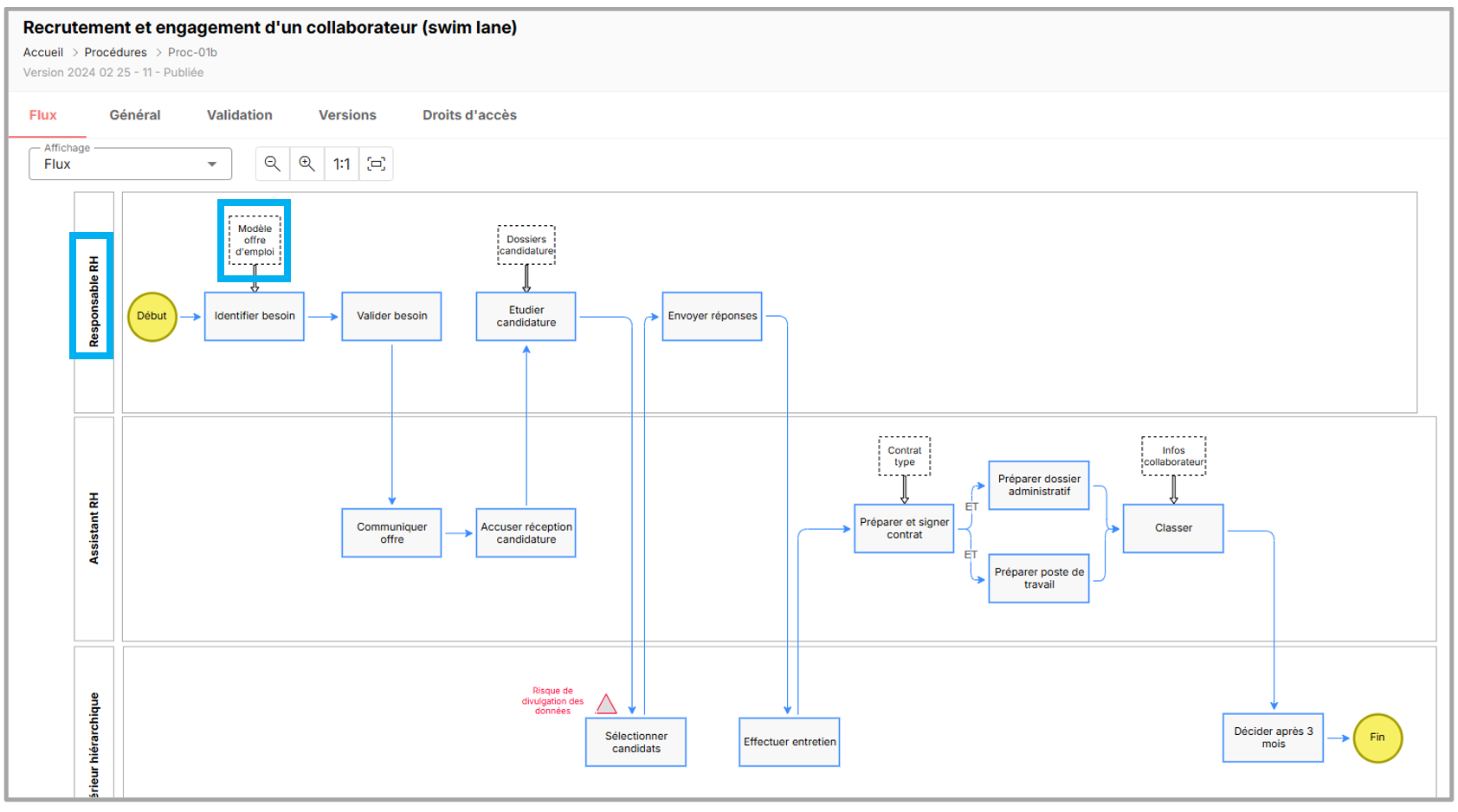The height and width of the screenshot is (812, 1458).
Task: Open the Validation tab
Action: coord(240,115)
